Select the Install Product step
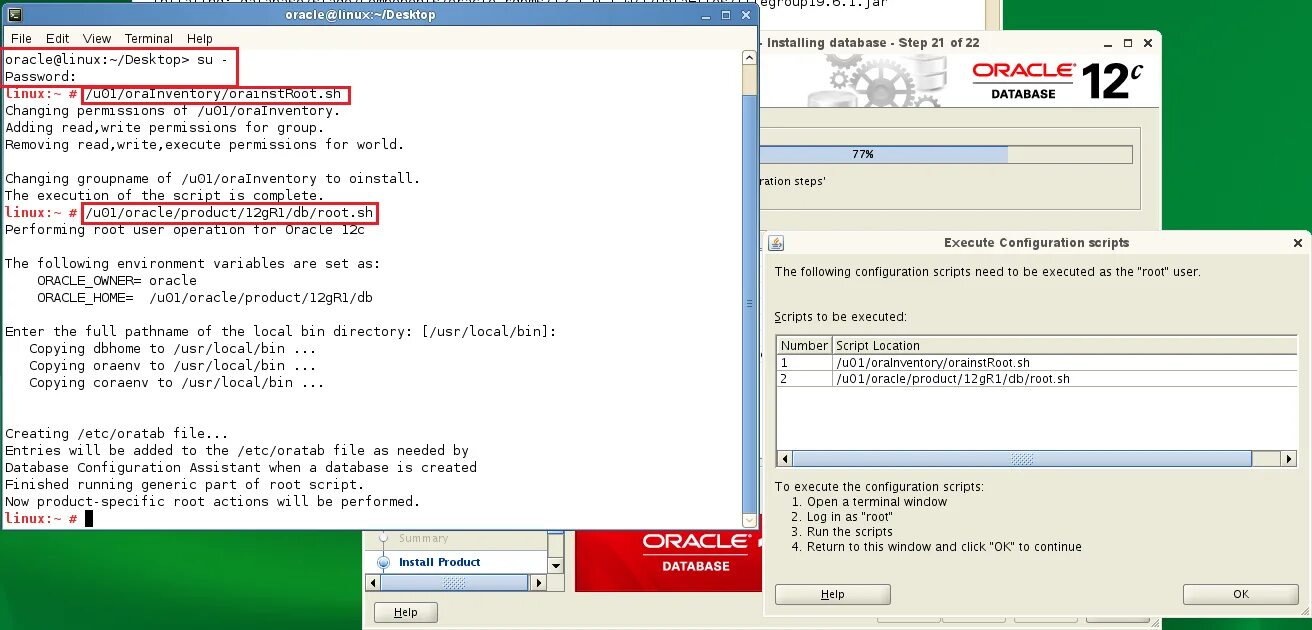Image resolution: width=1312 pixels, height=630 pixels. (x=439, y=562)
